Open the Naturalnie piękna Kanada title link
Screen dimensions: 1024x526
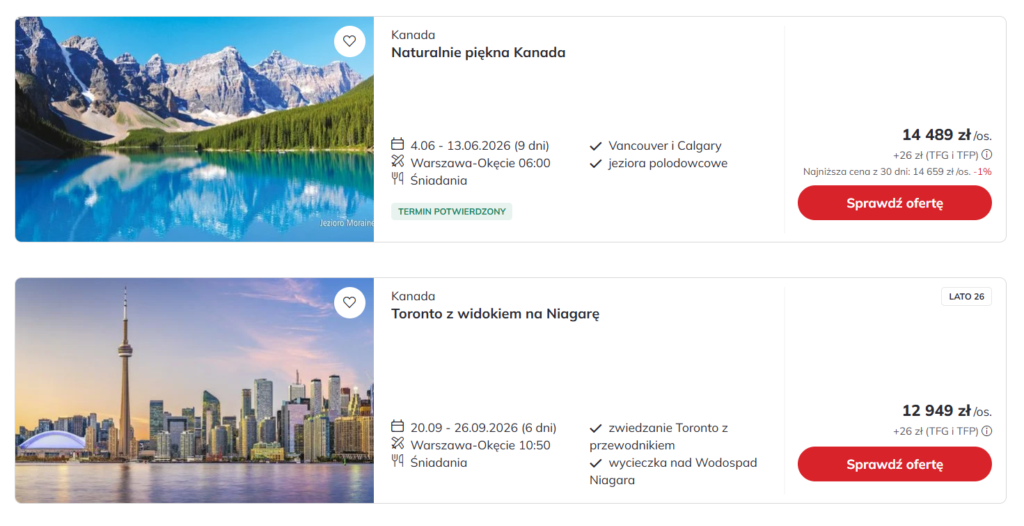coord(478,53)
